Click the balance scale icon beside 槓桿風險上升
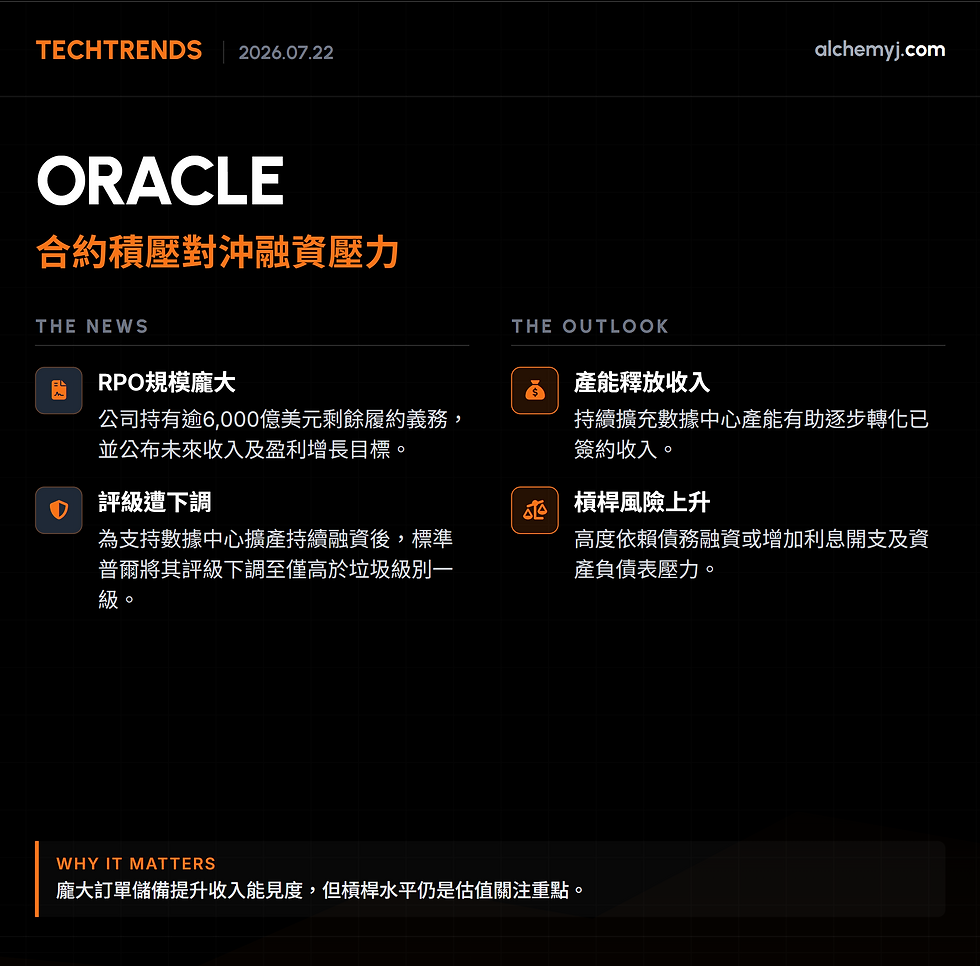The width and height of the screenshot is (980, 966). (x=535, y=510)
